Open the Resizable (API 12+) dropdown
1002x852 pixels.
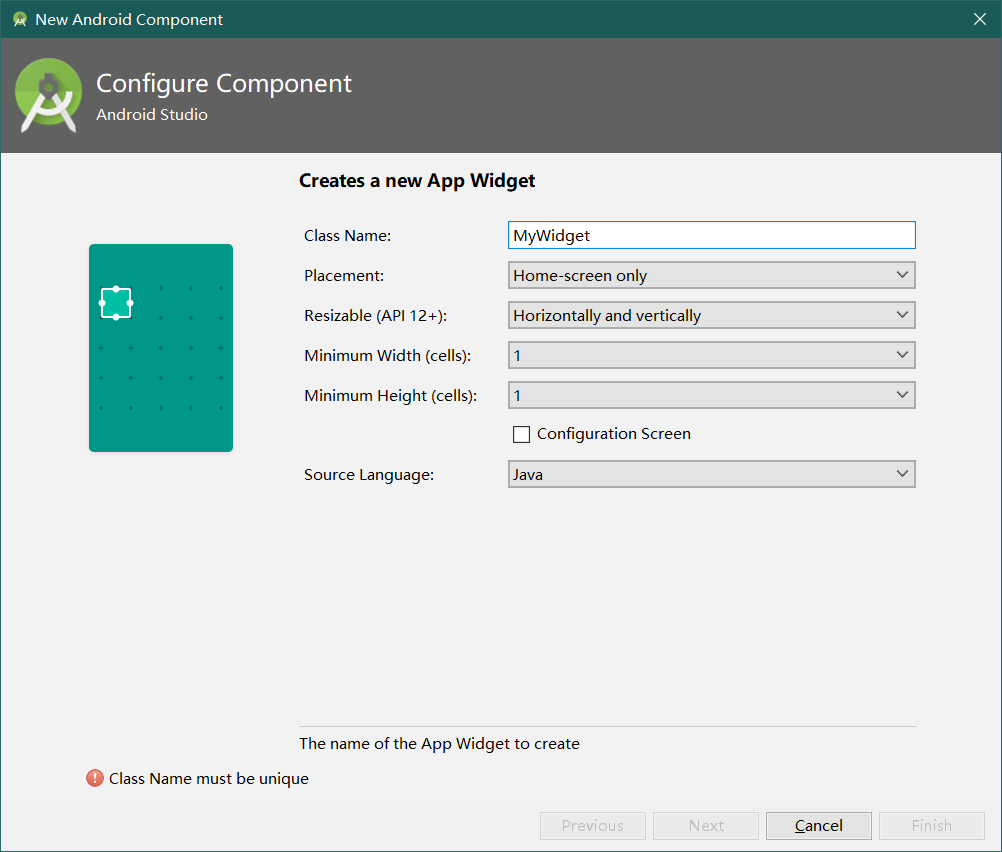tap(711, 315)
